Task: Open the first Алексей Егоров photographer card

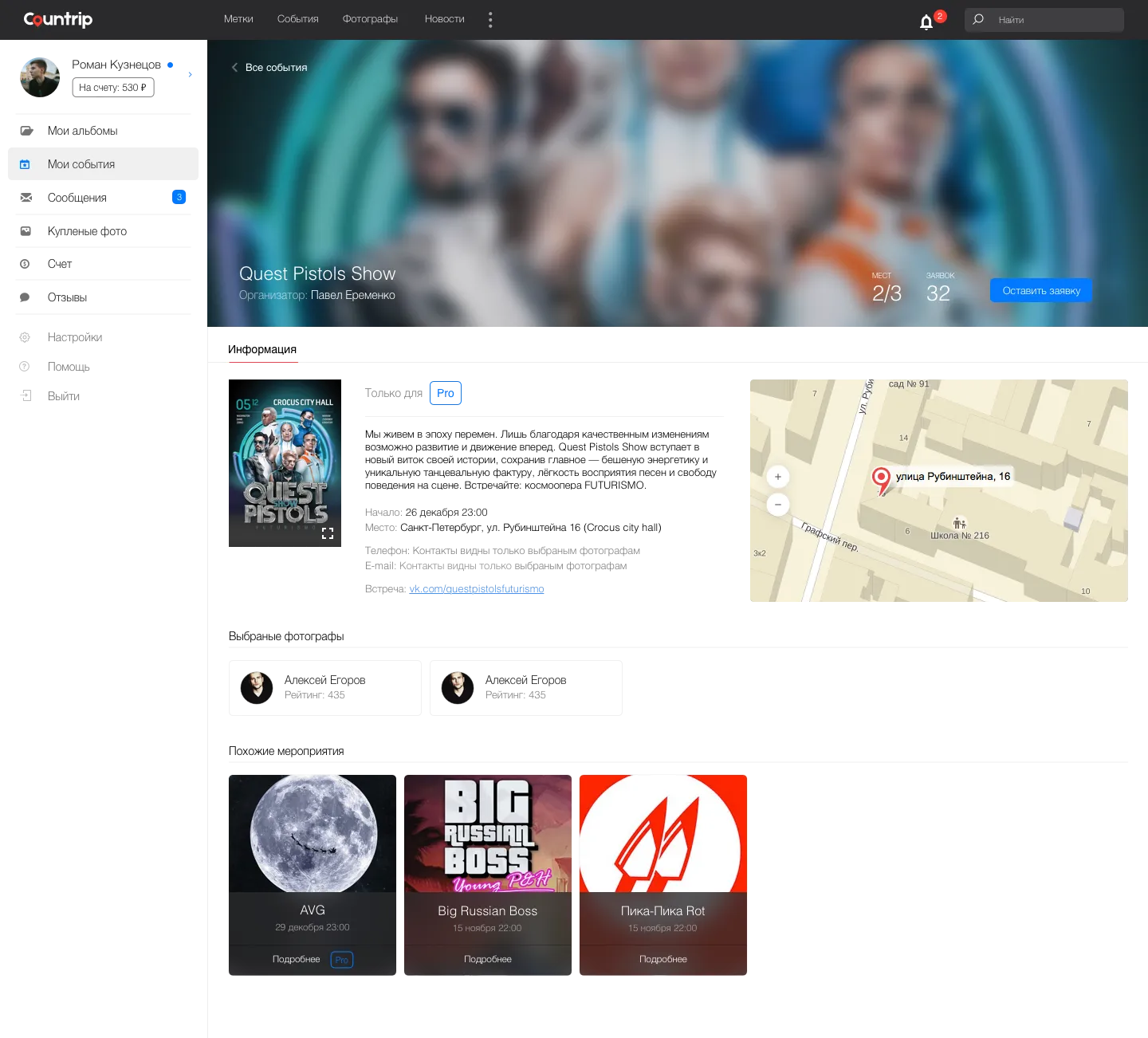Action: click(325, 688)
